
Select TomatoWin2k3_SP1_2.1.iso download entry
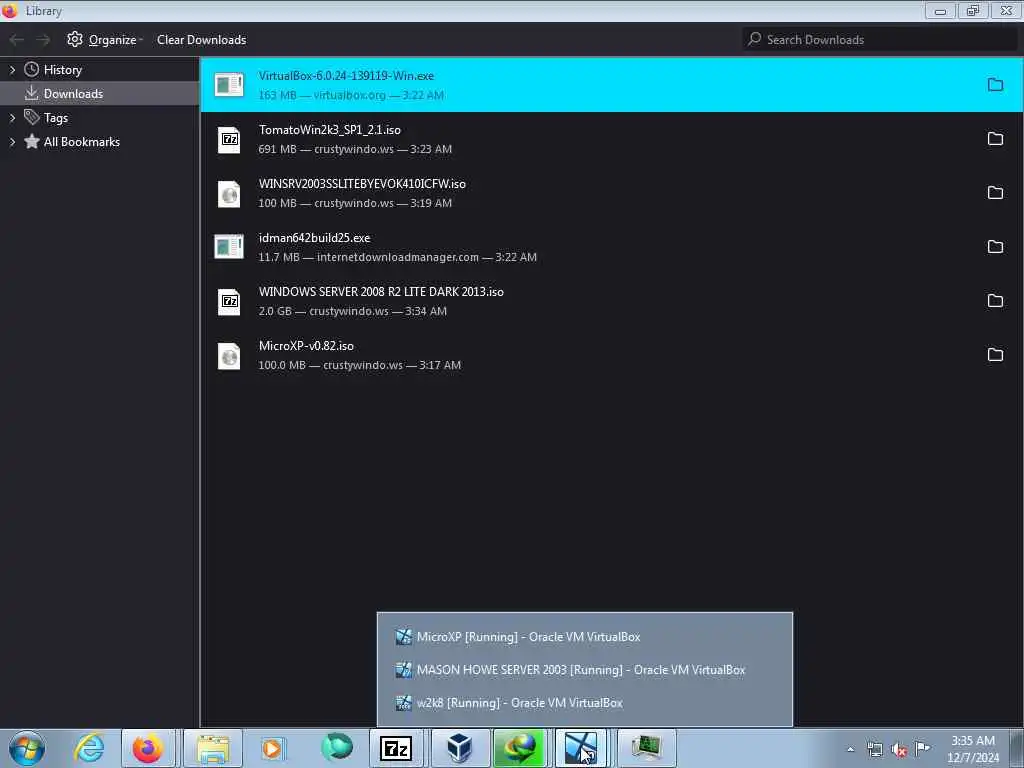(x=611, y=139)
